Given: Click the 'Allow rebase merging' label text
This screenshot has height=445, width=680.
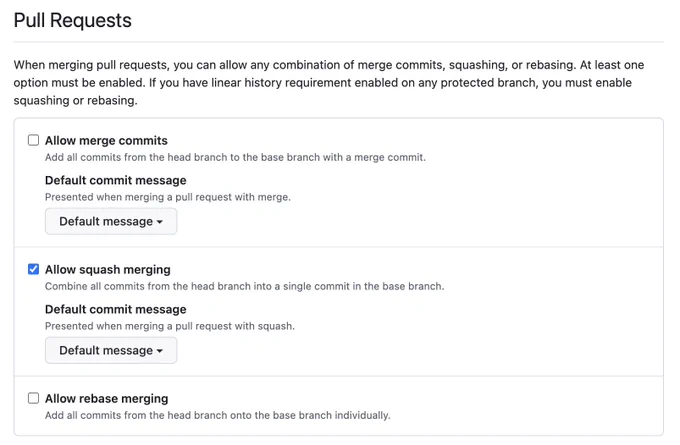Looking at the screenshot, I should tap(107, 399).
